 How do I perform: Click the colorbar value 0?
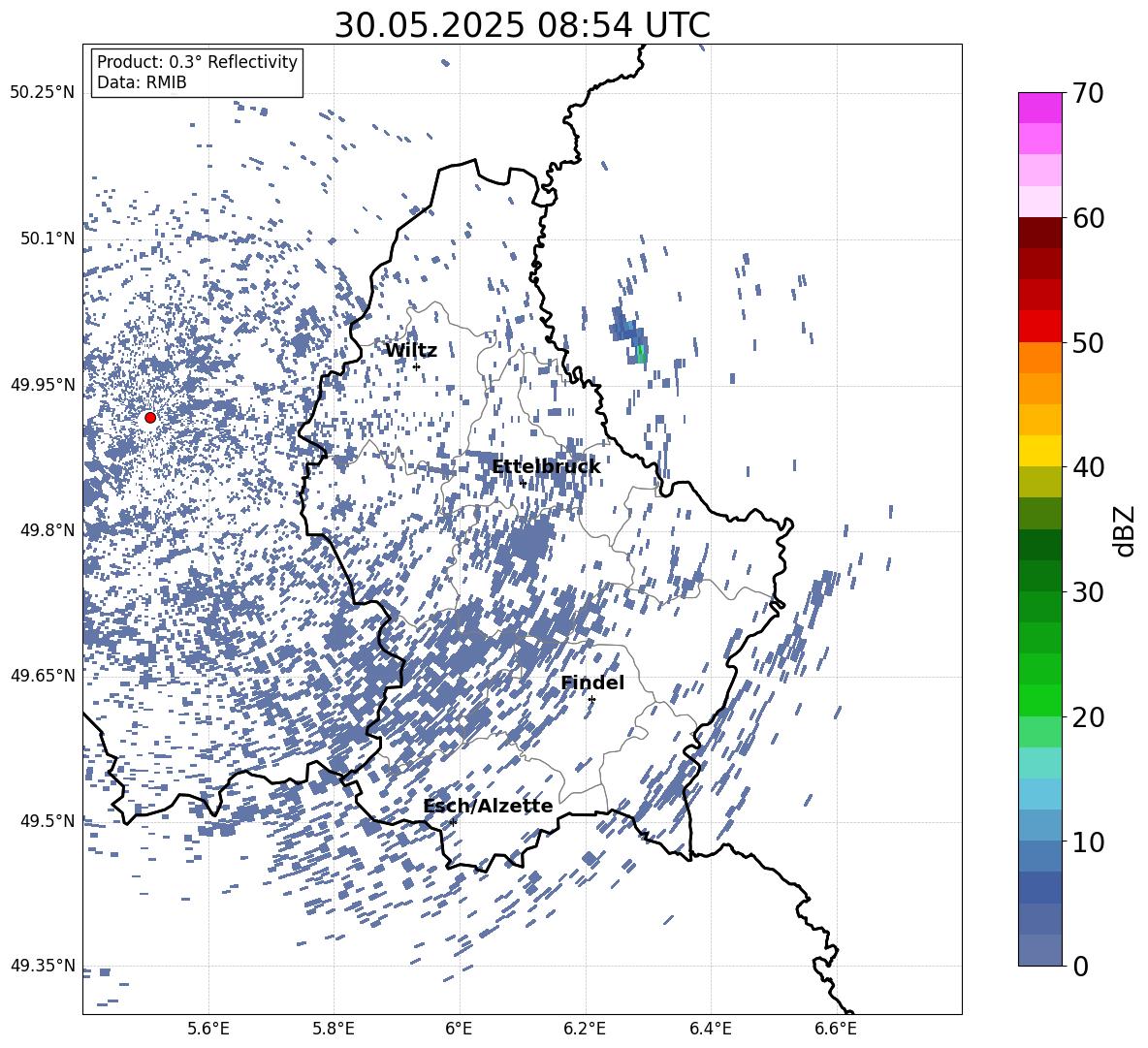1080,966
